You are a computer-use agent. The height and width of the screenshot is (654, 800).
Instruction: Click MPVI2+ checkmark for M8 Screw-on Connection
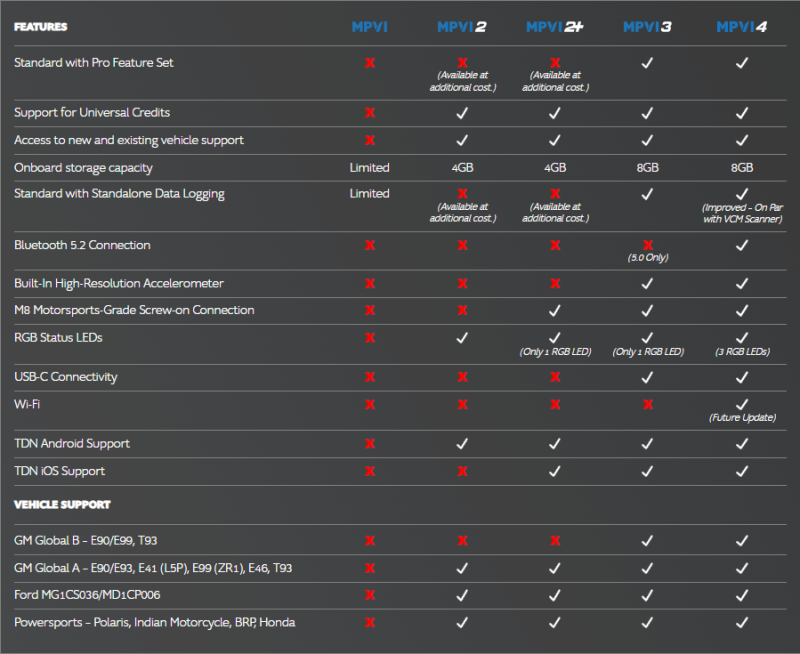click(555, 310)
